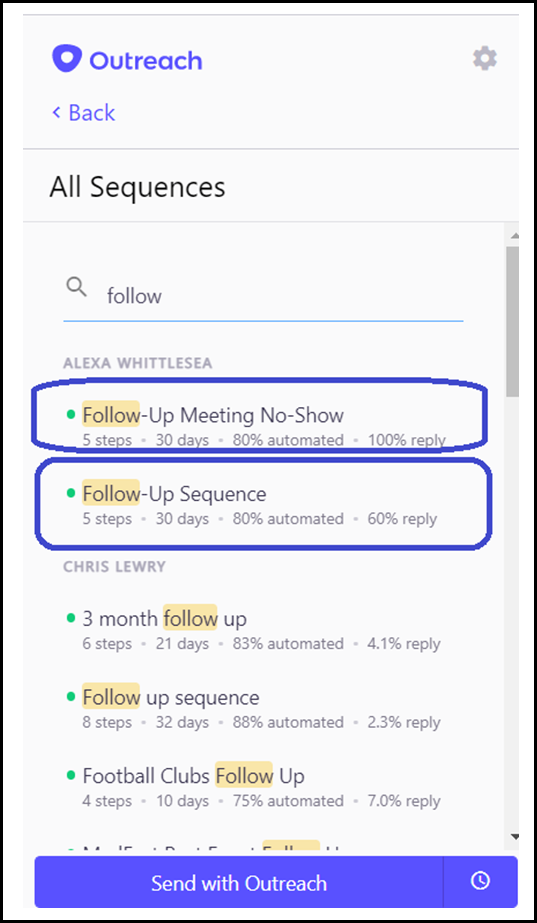The height and width of the screenshot is (923, 537).
Task: Click the vertical scrollbar thumb
Action: tap(513, 321)
